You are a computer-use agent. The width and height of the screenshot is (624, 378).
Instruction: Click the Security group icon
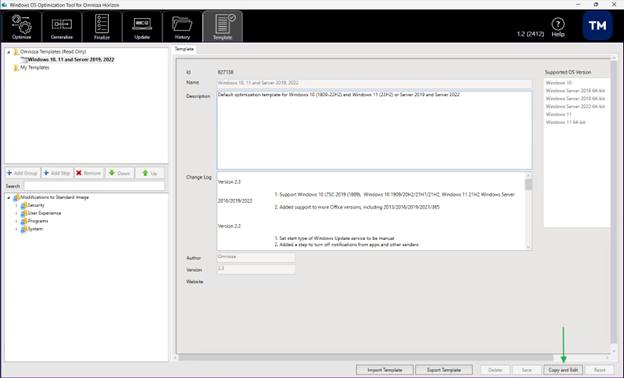point(23,205)
